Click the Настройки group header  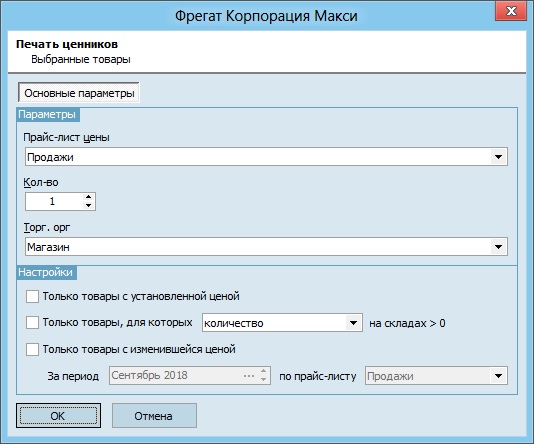click(x=46, y=272)
